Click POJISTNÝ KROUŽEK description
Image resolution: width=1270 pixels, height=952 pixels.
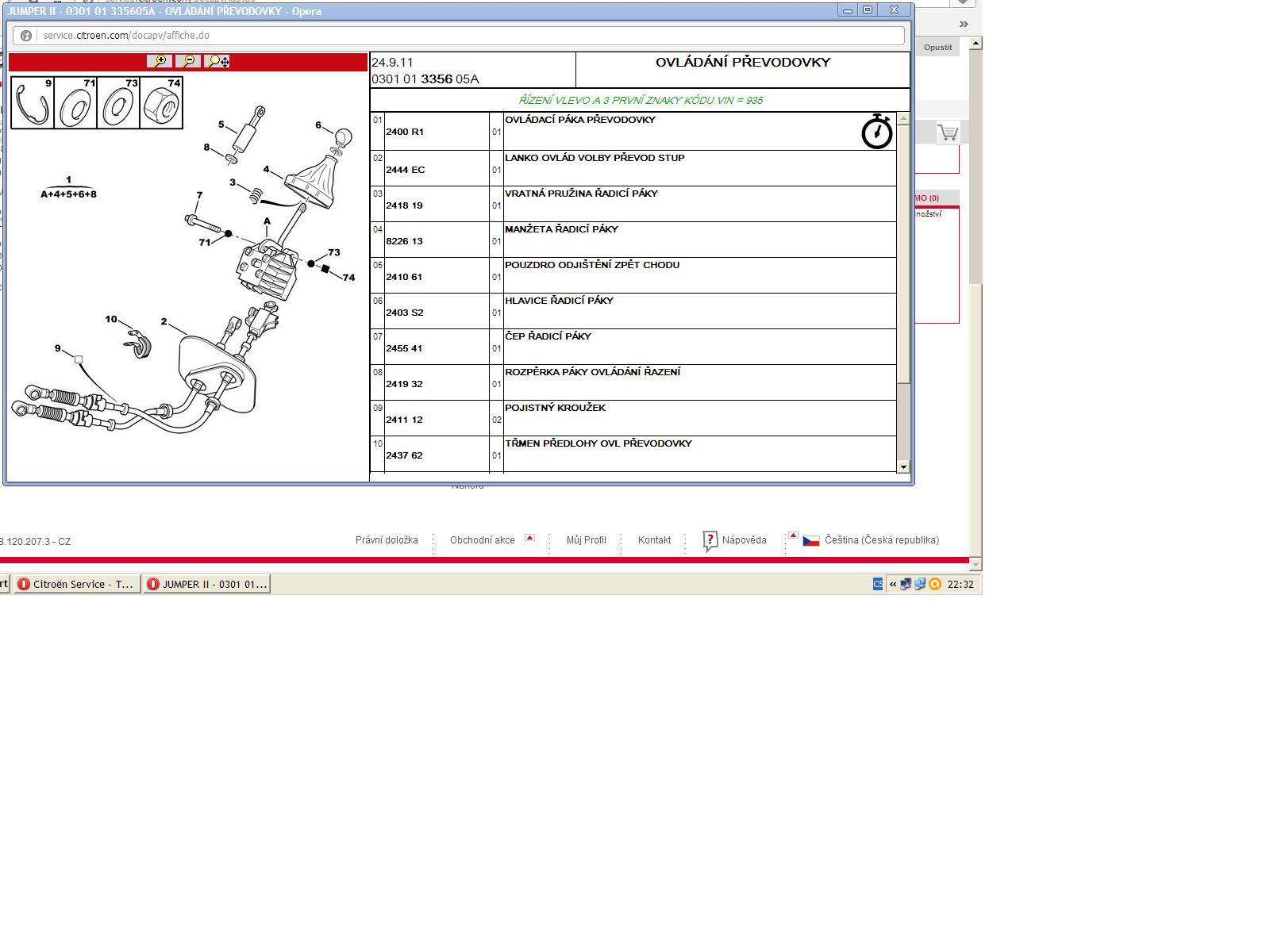556,408
